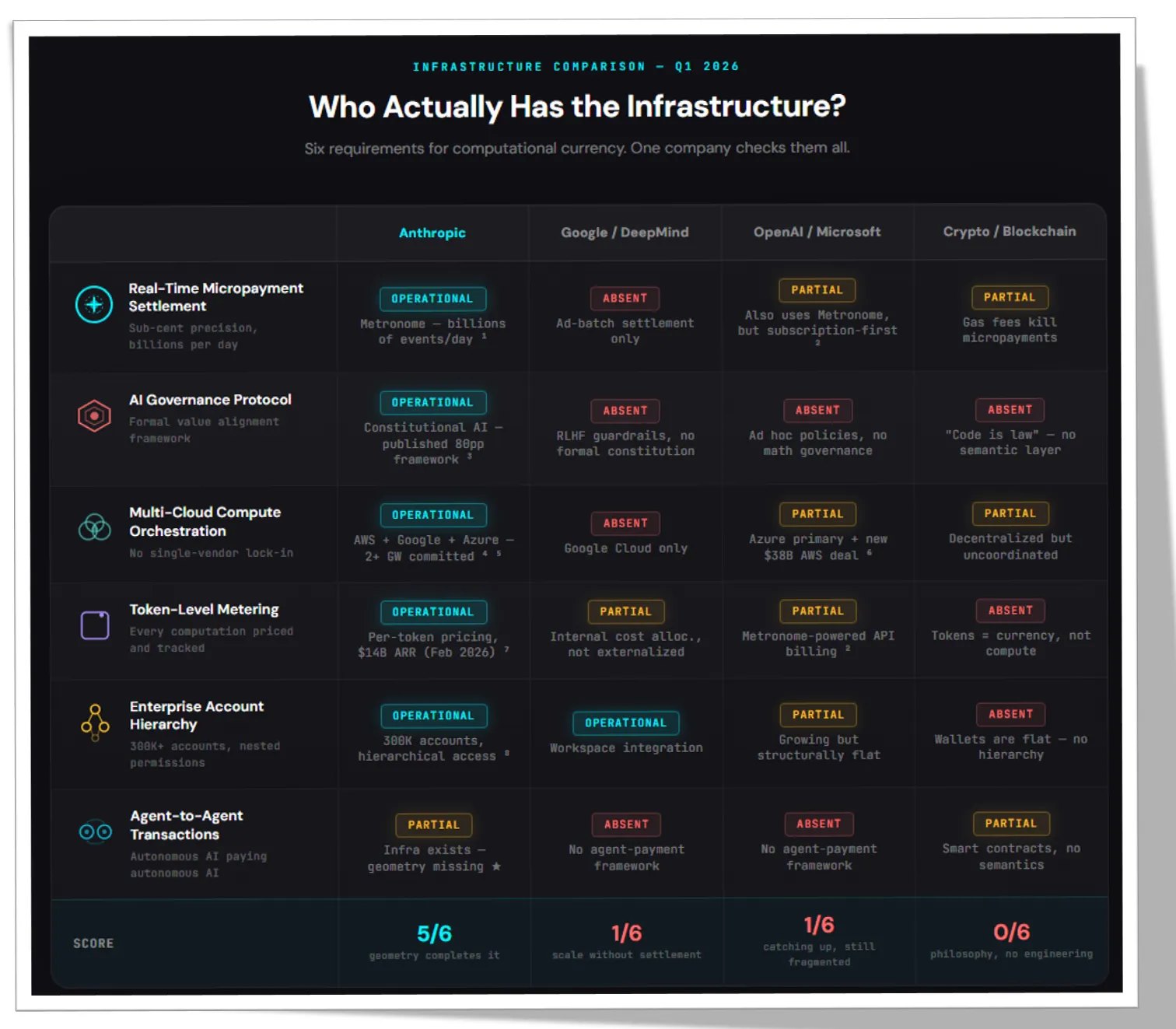Select the Crypto / Blockchain column header
Viewport: 1176px width, 1029px height.
coord(1010,231)
